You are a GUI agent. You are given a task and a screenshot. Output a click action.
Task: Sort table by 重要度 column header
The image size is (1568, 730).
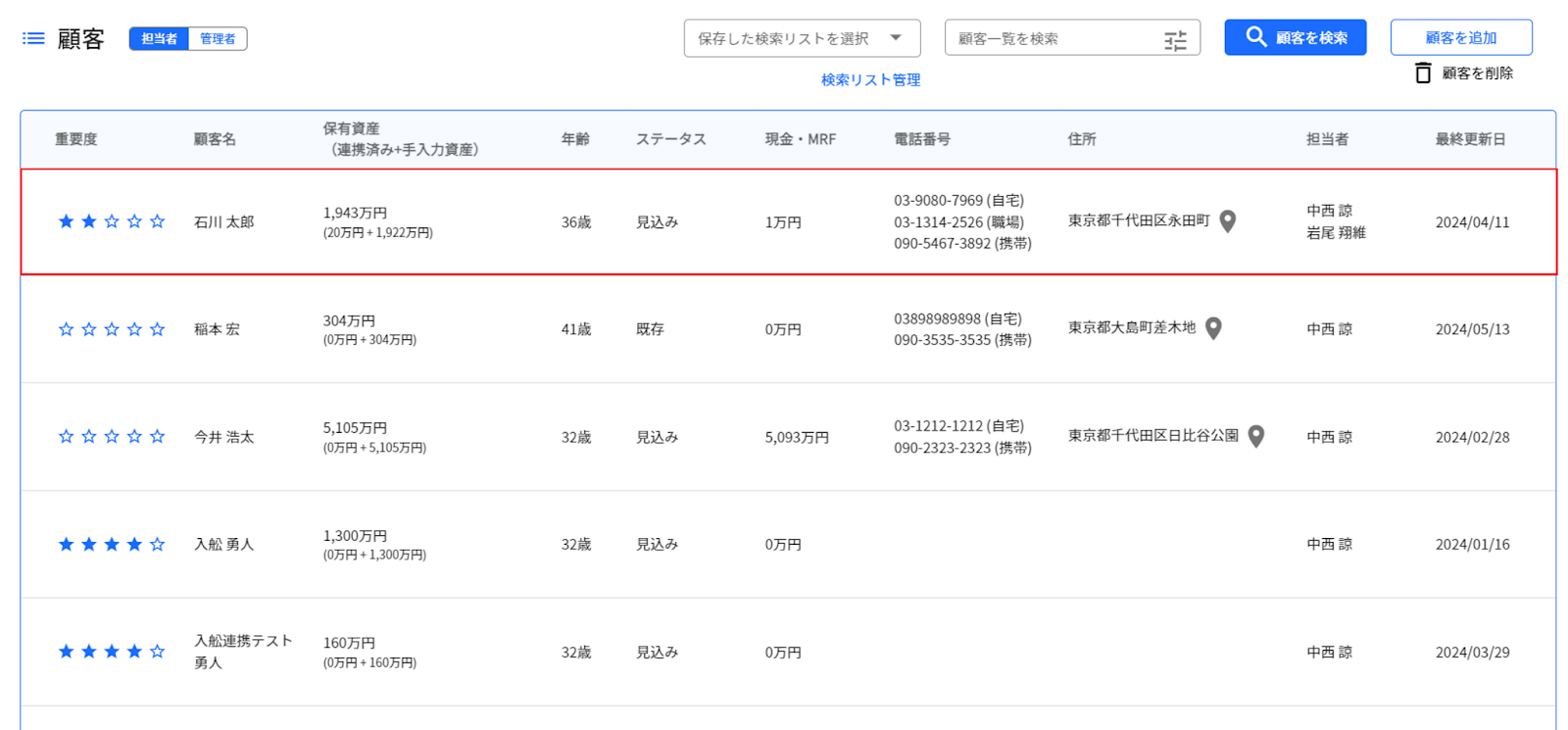tap(76, 139)
